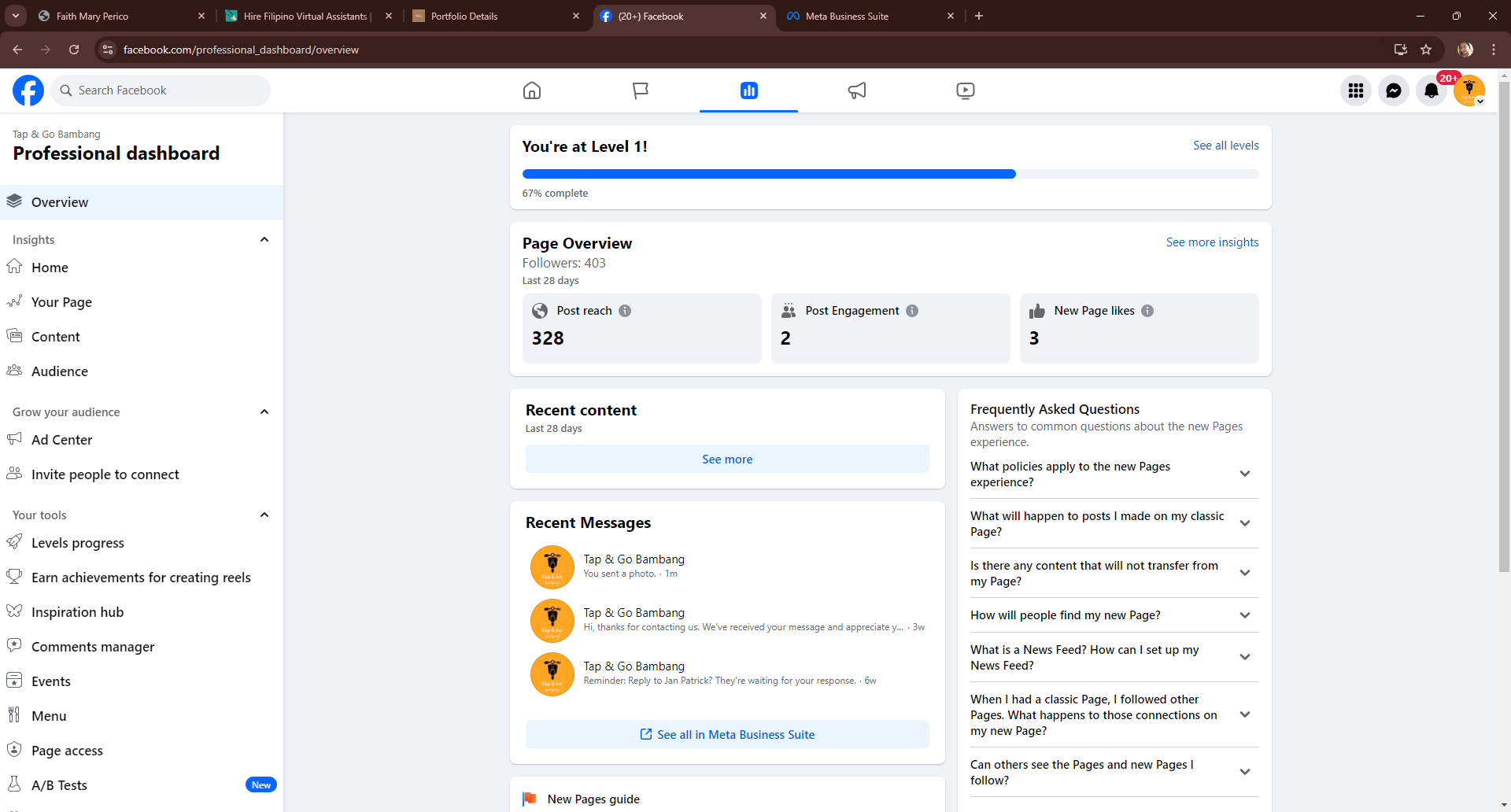Click See more under Recent content
Screen dimensions: 1511x812
point(727,460)
